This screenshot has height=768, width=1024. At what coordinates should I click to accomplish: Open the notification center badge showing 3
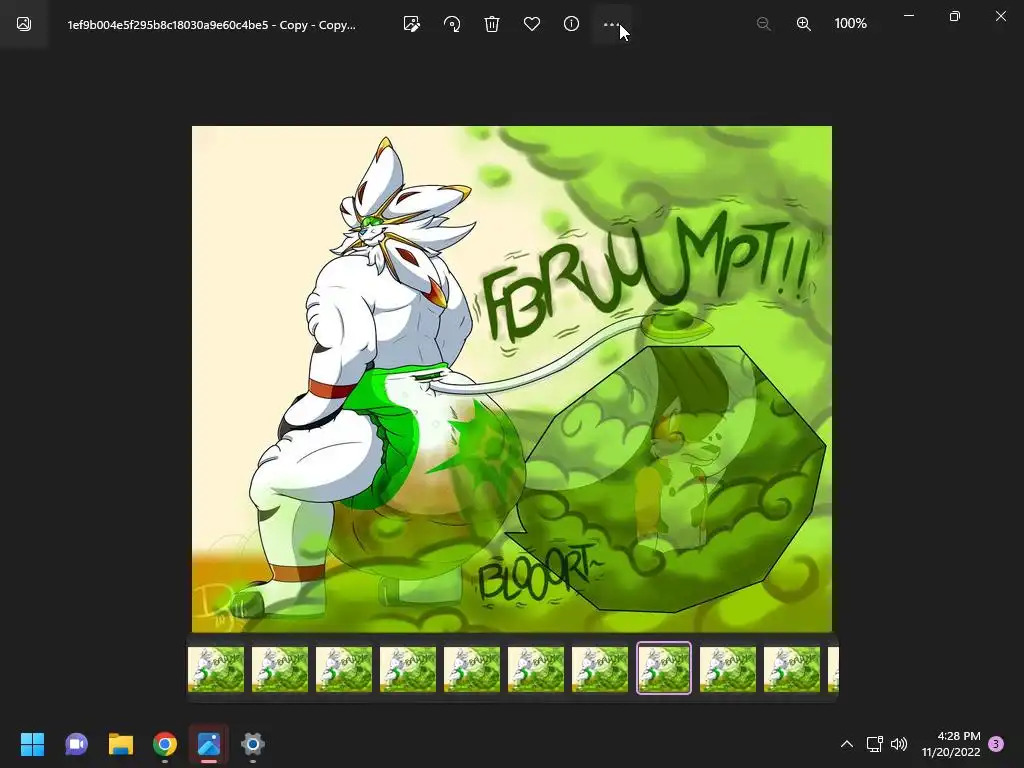pyautogui.click(x=996, y=744)
